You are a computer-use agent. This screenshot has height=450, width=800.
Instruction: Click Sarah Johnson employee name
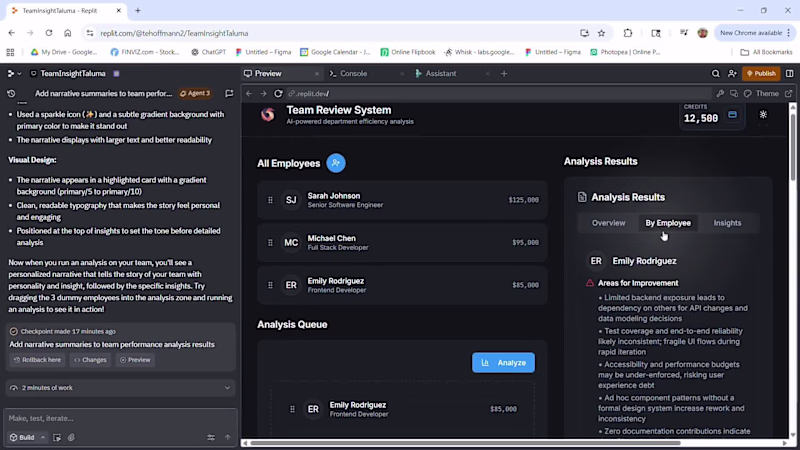(x=334, y=196)
